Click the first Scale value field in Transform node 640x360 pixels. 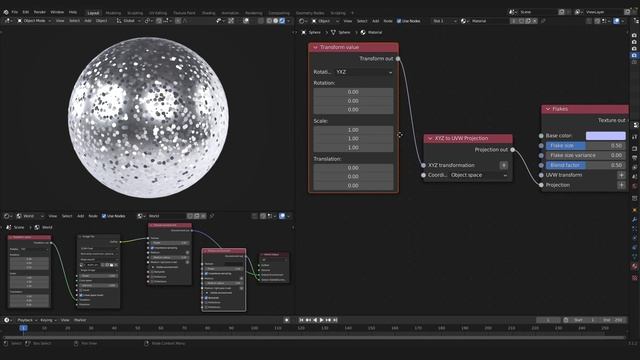353,130
